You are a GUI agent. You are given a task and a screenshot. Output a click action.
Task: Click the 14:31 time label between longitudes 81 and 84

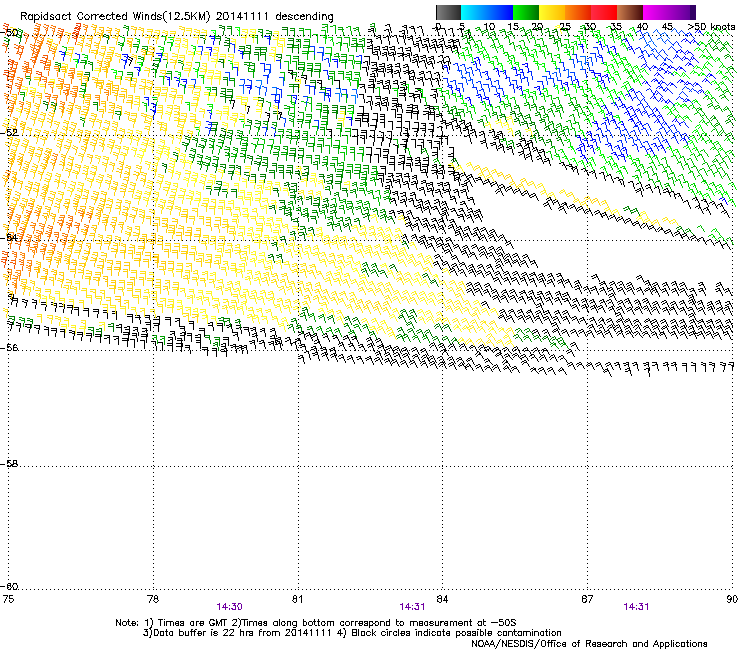point(412,607)
